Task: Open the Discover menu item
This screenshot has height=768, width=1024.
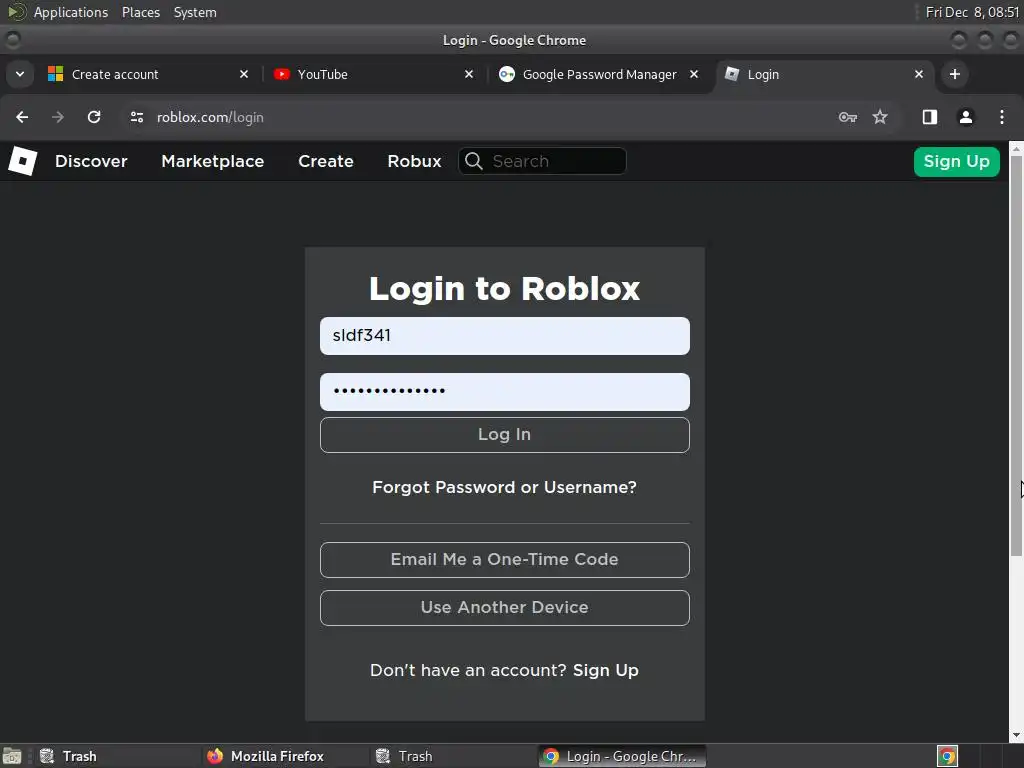Action: [91, 161]
